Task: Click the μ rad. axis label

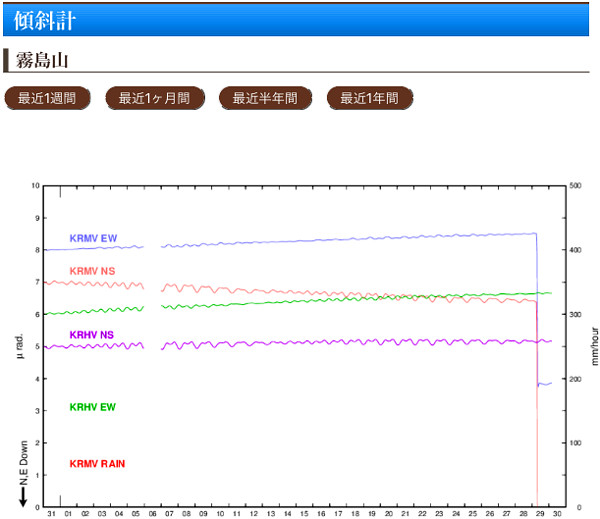Action: (22, 344)
